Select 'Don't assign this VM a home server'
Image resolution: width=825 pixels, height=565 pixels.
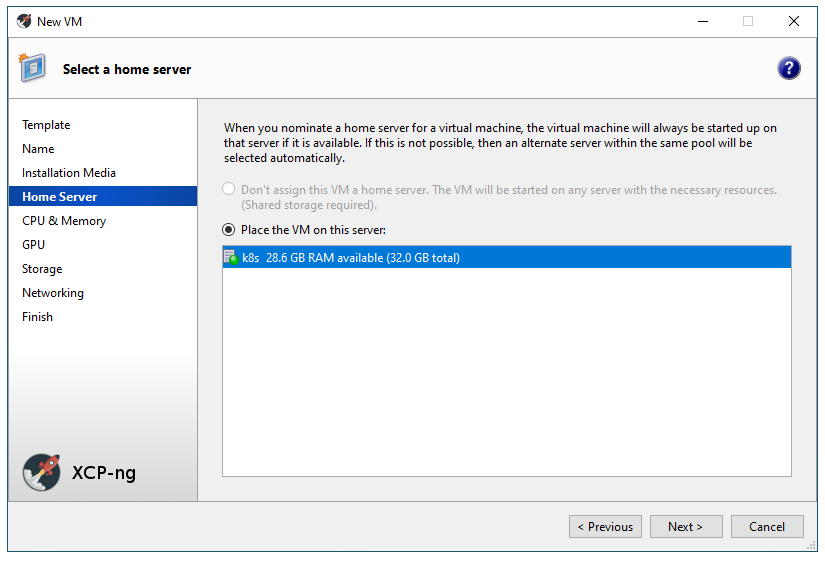[x=230, y=189]
